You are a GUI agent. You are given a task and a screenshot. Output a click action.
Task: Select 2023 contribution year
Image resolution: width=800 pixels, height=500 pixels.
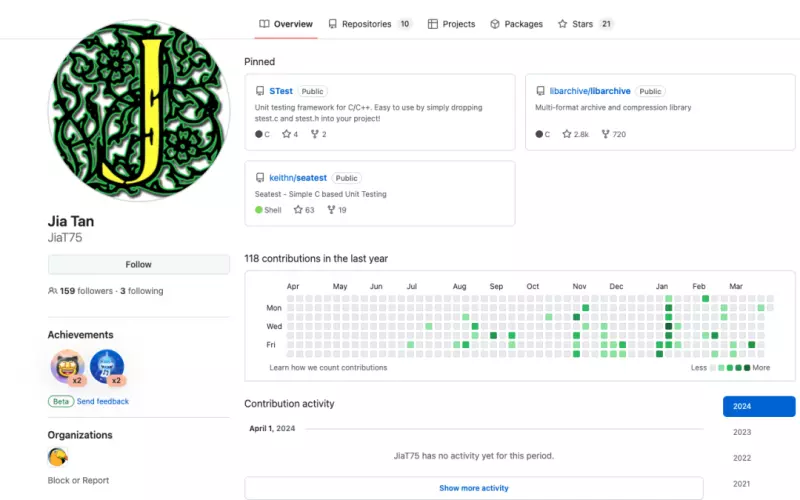coord(742,432)
